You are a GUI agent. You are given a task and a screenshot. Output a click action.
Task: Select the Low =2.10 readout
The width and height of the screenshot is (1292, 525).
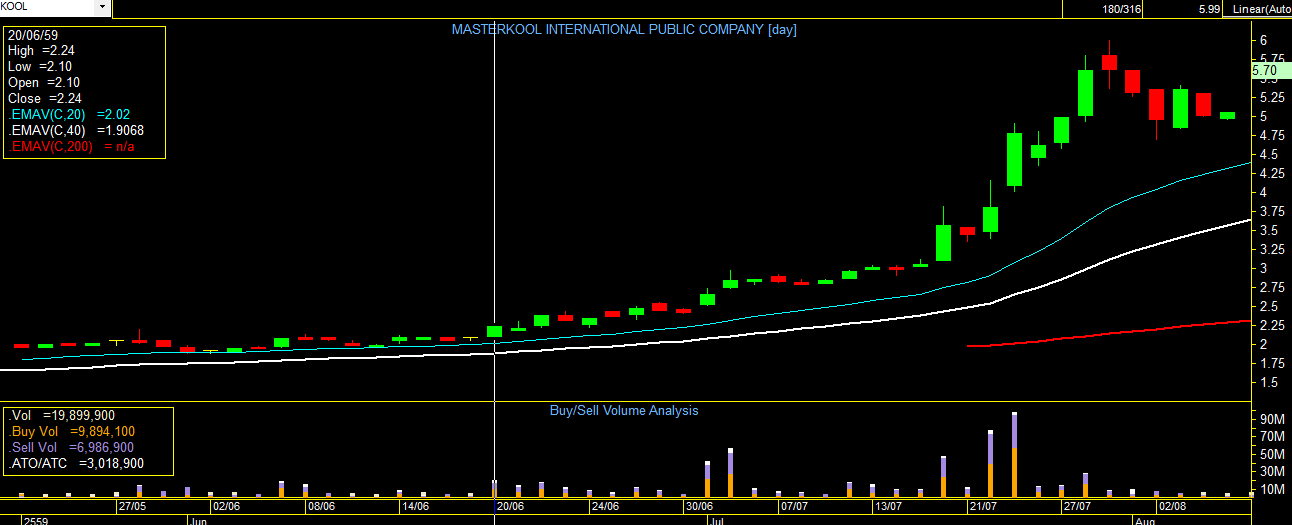pyautogui.click(x=40, y=67)
